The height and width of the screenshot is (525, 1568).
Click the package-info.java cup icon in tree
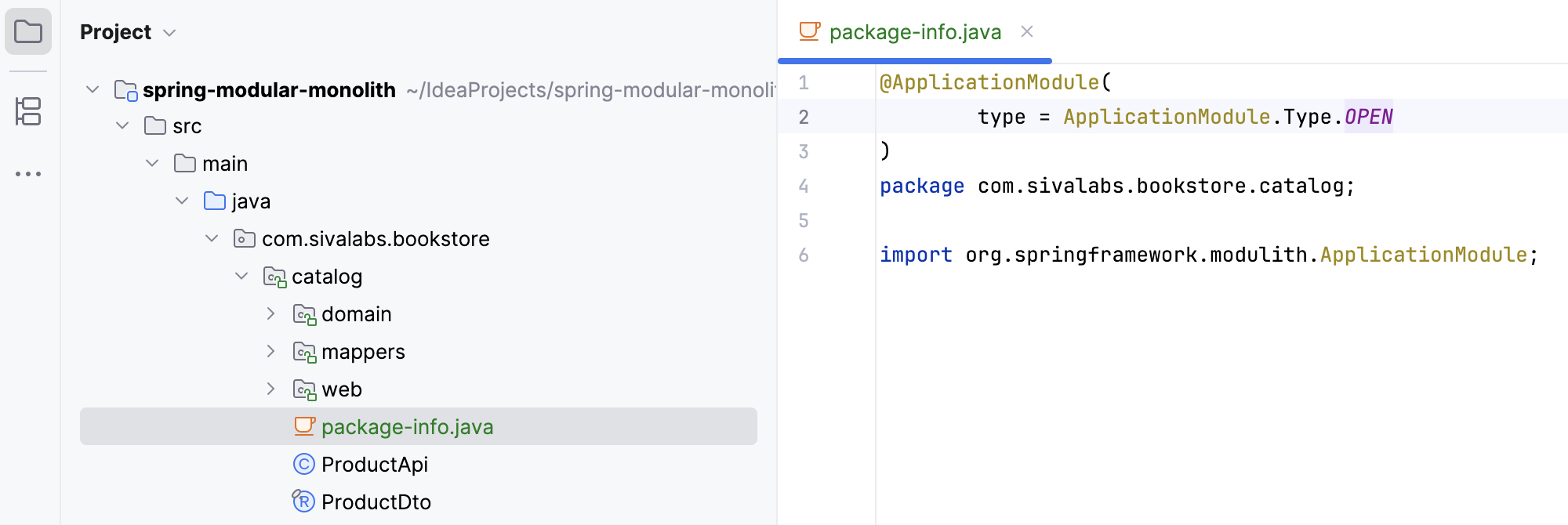[304, 426]
